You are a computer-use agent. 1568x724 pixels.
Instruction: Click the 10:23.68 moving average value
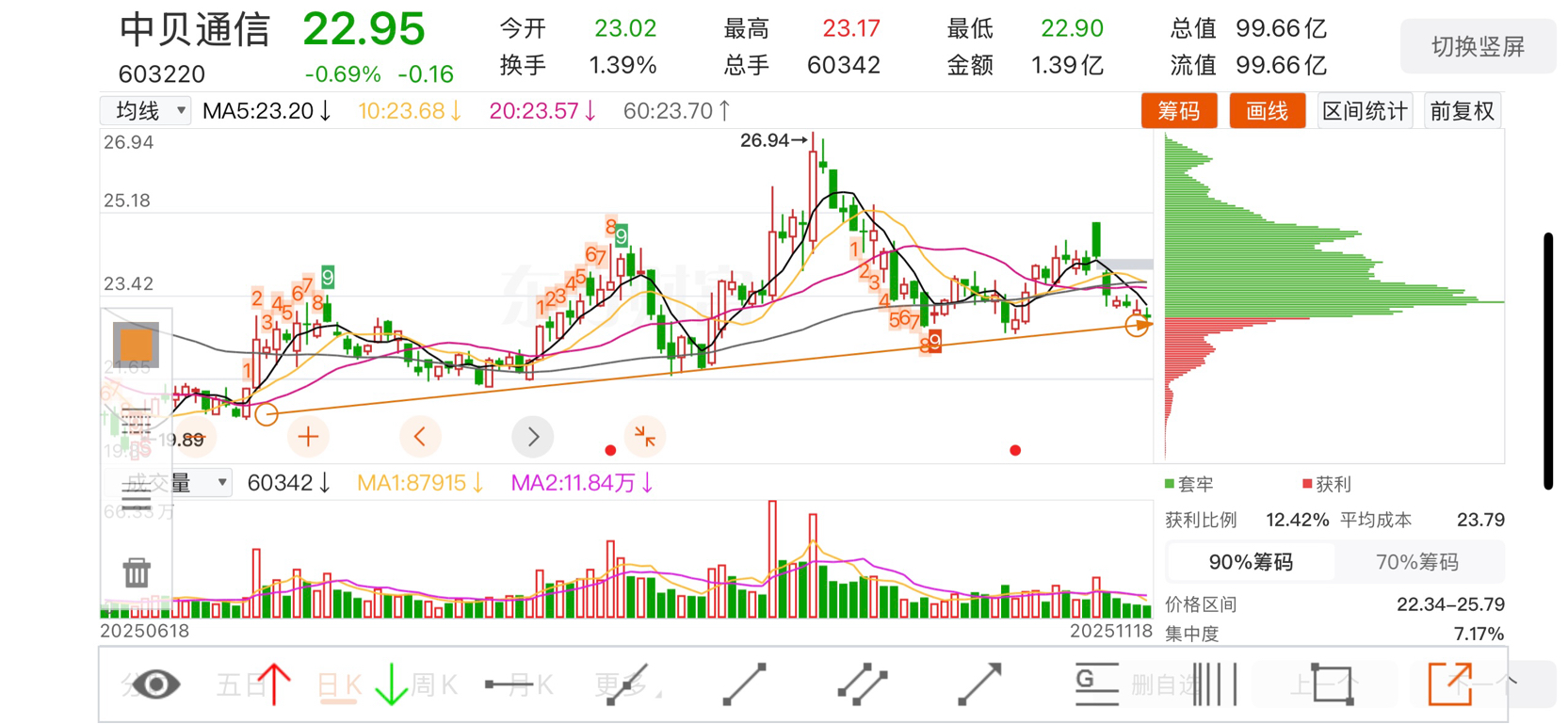[410, 111]
